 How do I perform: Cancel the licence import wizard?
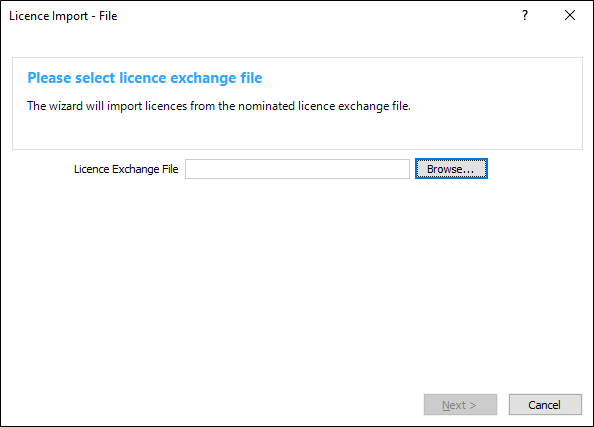click(x=545, y=405)
